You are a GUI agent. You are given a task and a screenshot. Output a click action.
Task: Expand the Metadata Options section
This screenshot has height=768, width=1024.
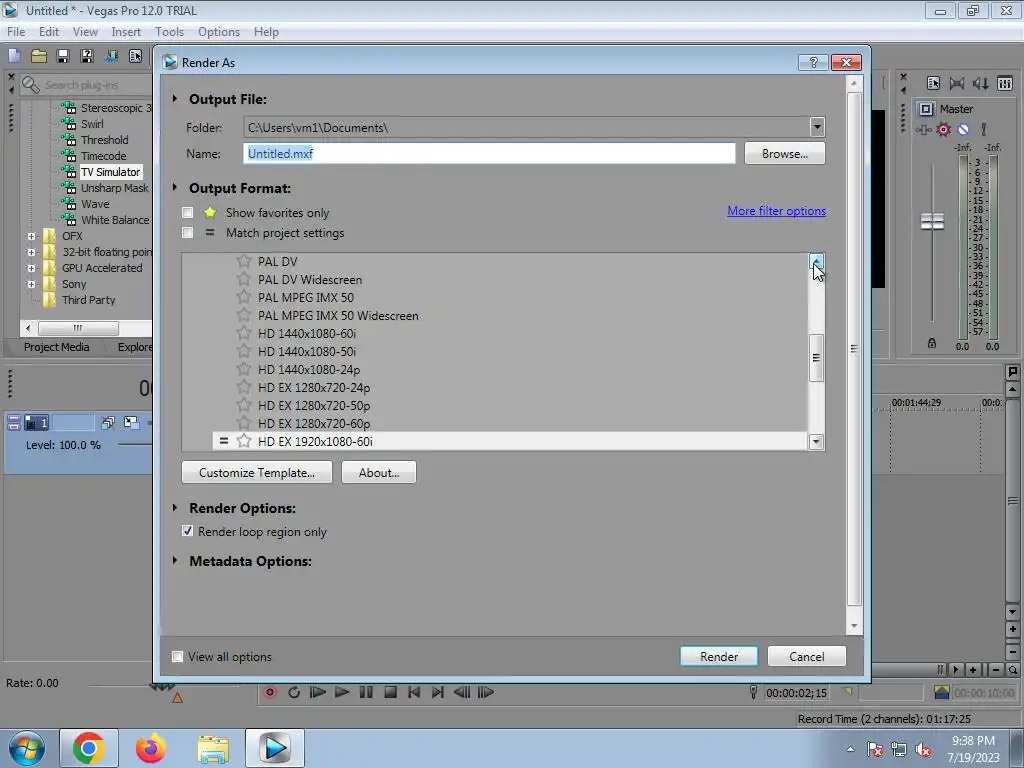coord(175,560)
